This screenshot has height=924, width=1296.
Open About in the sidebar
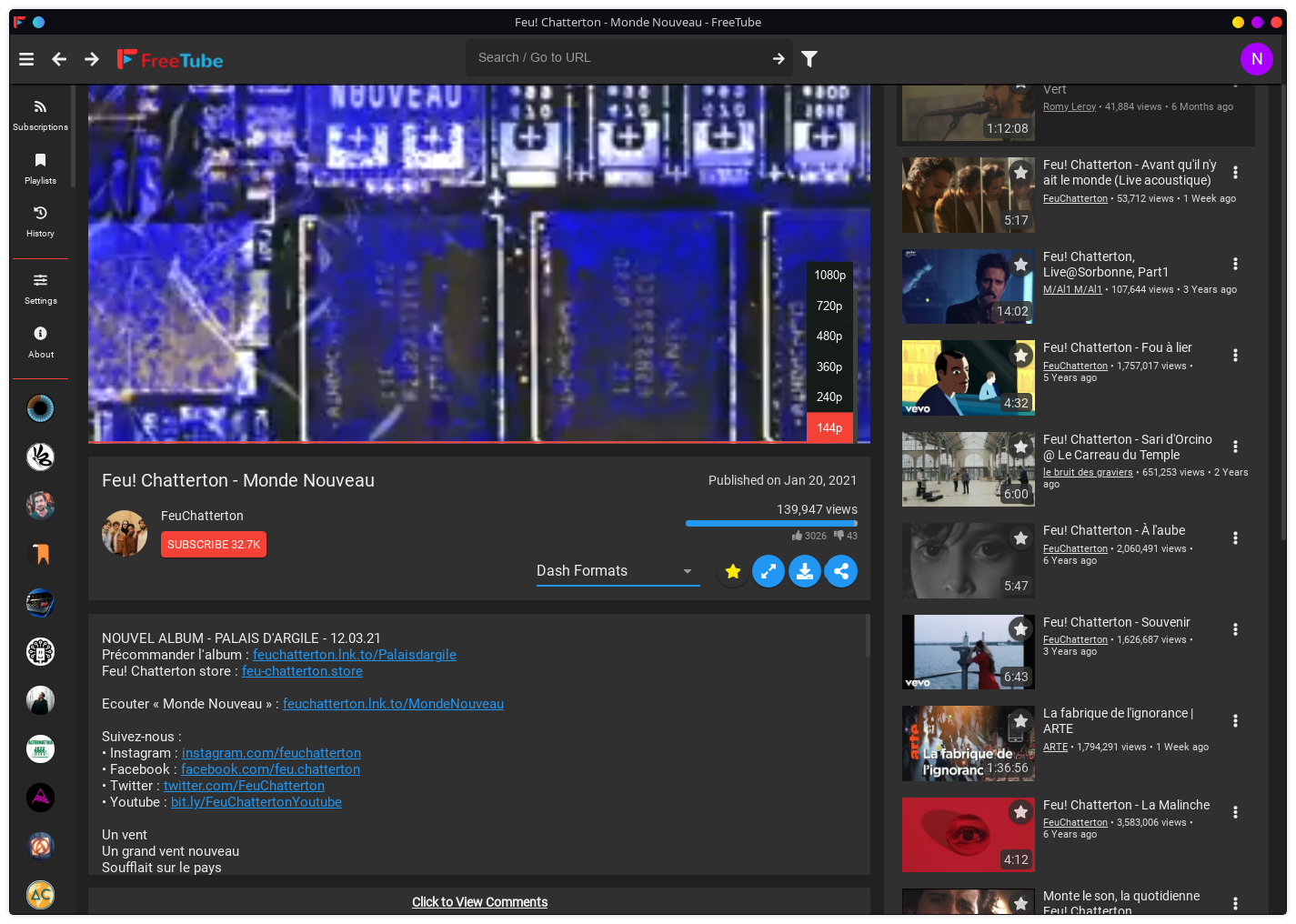40,342
